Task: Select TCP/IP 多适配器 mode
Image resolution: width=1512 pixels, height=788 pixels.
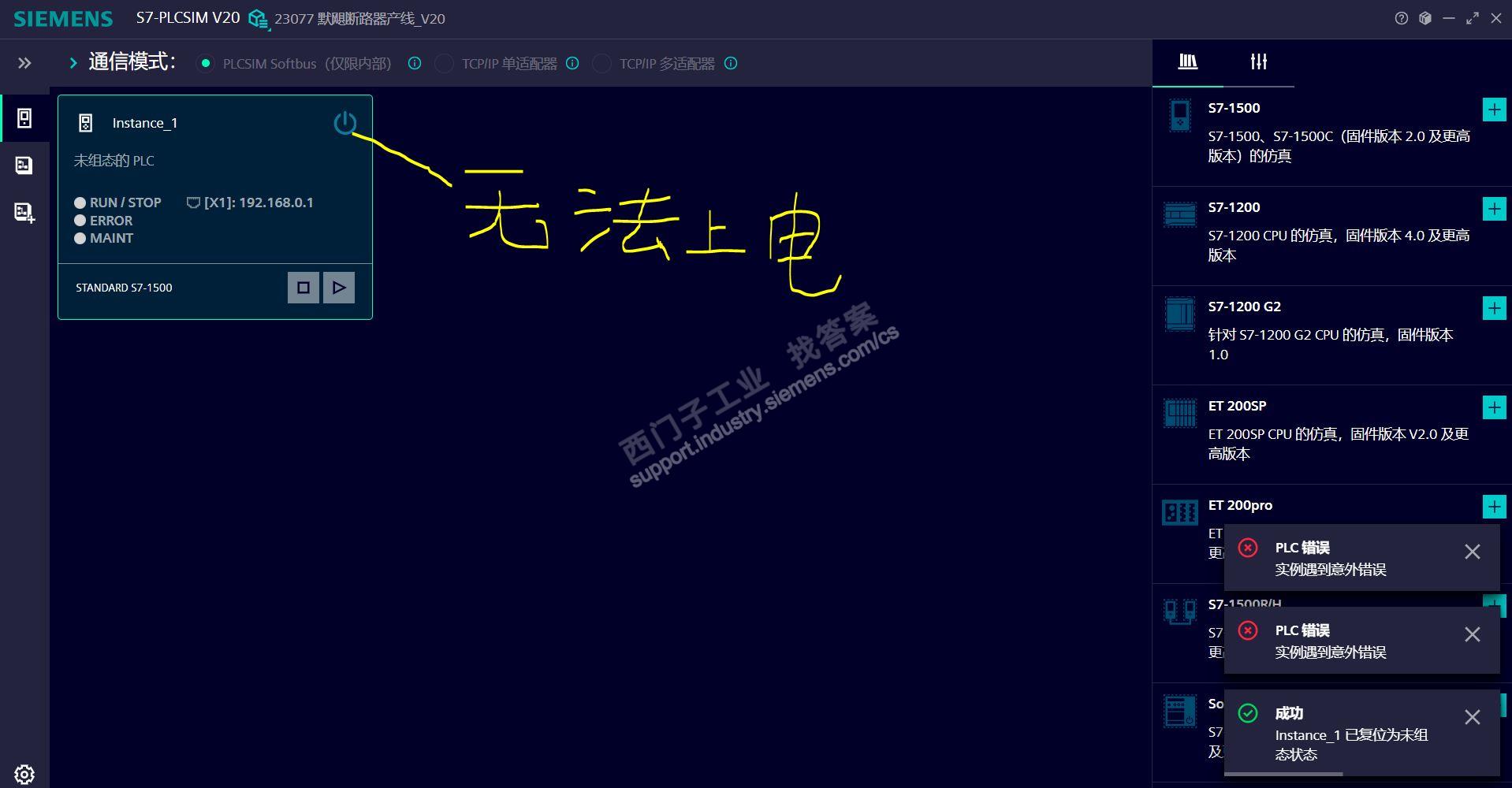Action: pyautogui.click(x=601, y=63)
